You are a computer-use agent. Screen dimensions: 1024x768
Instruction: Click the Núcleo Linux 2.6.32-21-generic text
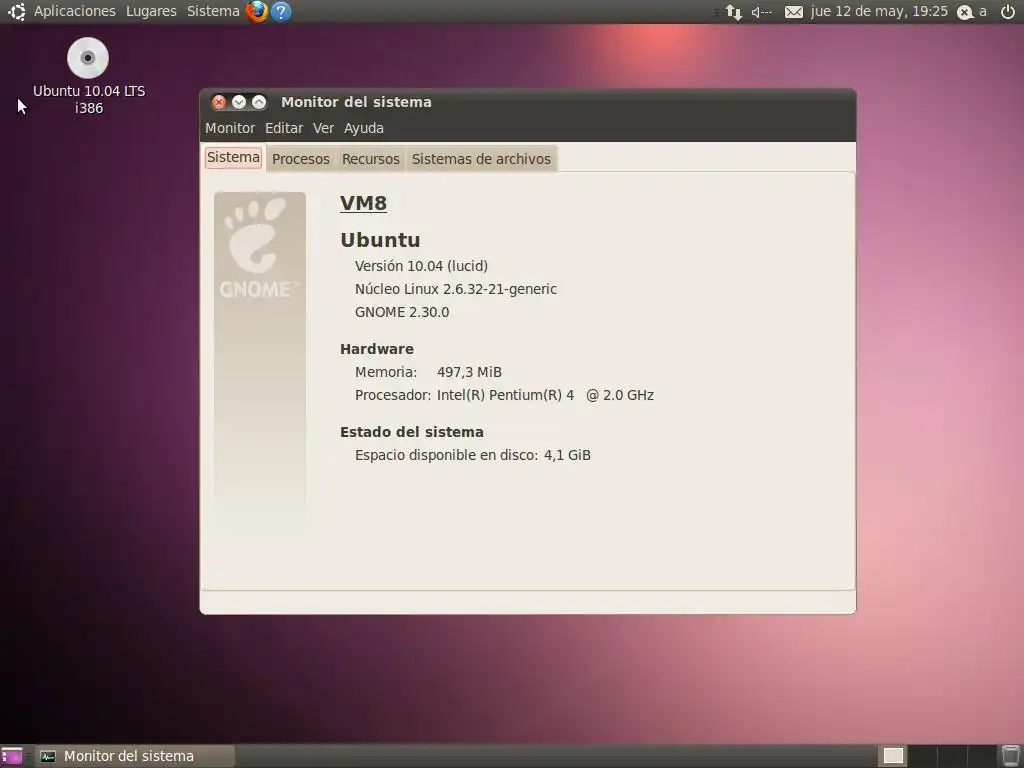click(x=456, y=289)
